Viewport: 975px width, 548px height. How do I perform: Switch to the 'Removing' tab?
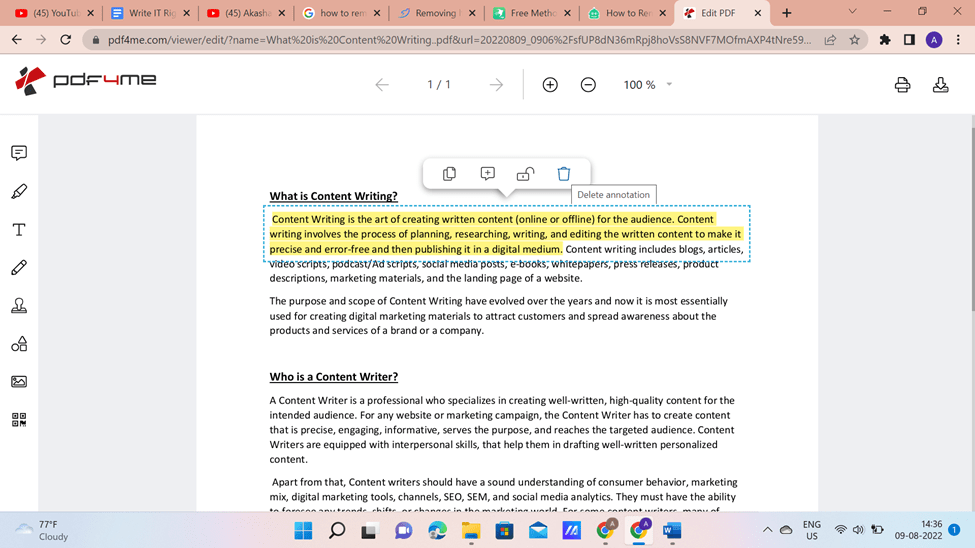pyautogui.click(x=437, y=12)
